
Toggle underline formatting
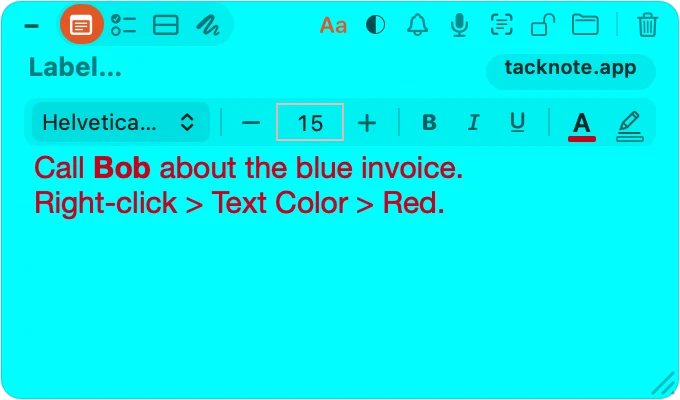tap(517, 122)
